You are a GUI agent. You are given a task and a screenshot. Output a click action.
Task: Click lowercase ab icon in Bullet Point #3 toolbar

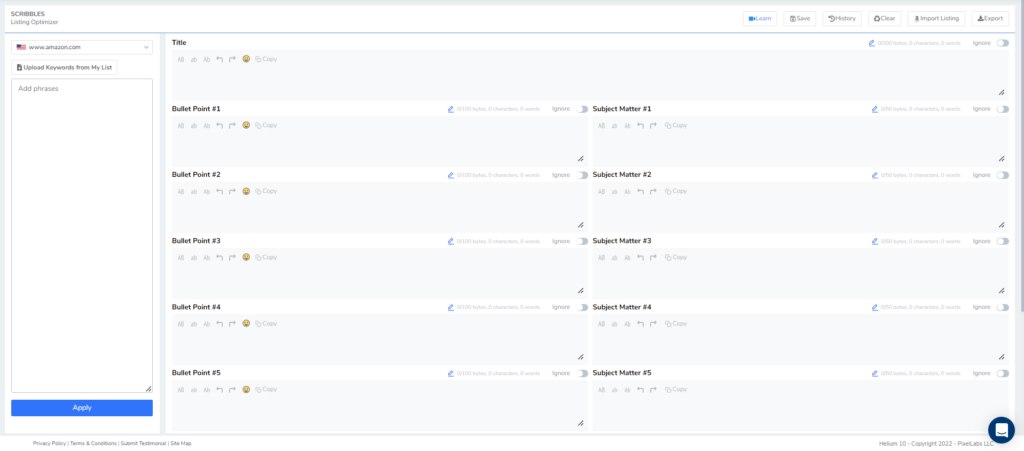[x=194, y=257]
